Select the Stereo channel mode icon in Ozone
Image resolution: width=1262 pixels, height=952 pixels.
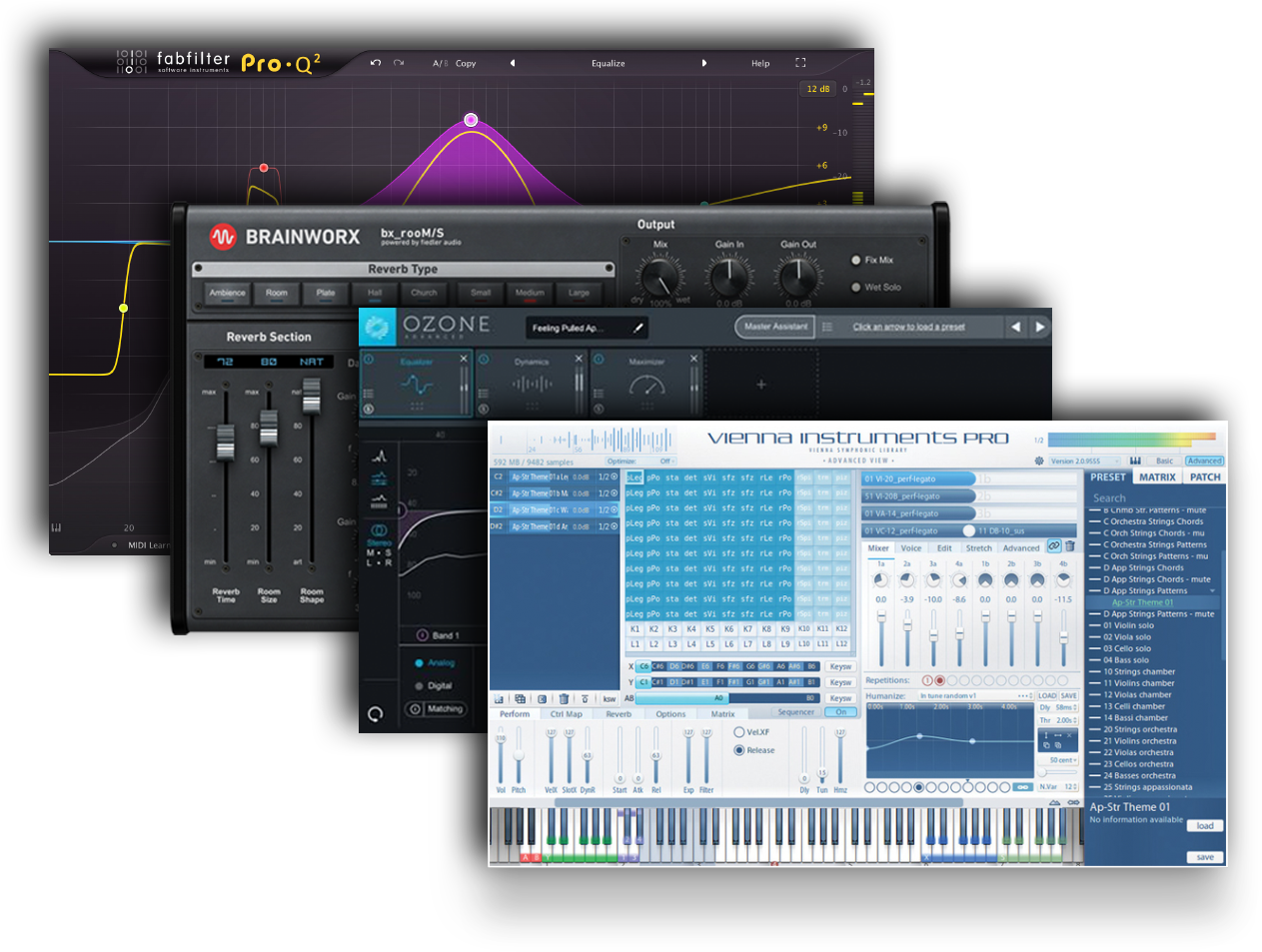click(379, 530)
